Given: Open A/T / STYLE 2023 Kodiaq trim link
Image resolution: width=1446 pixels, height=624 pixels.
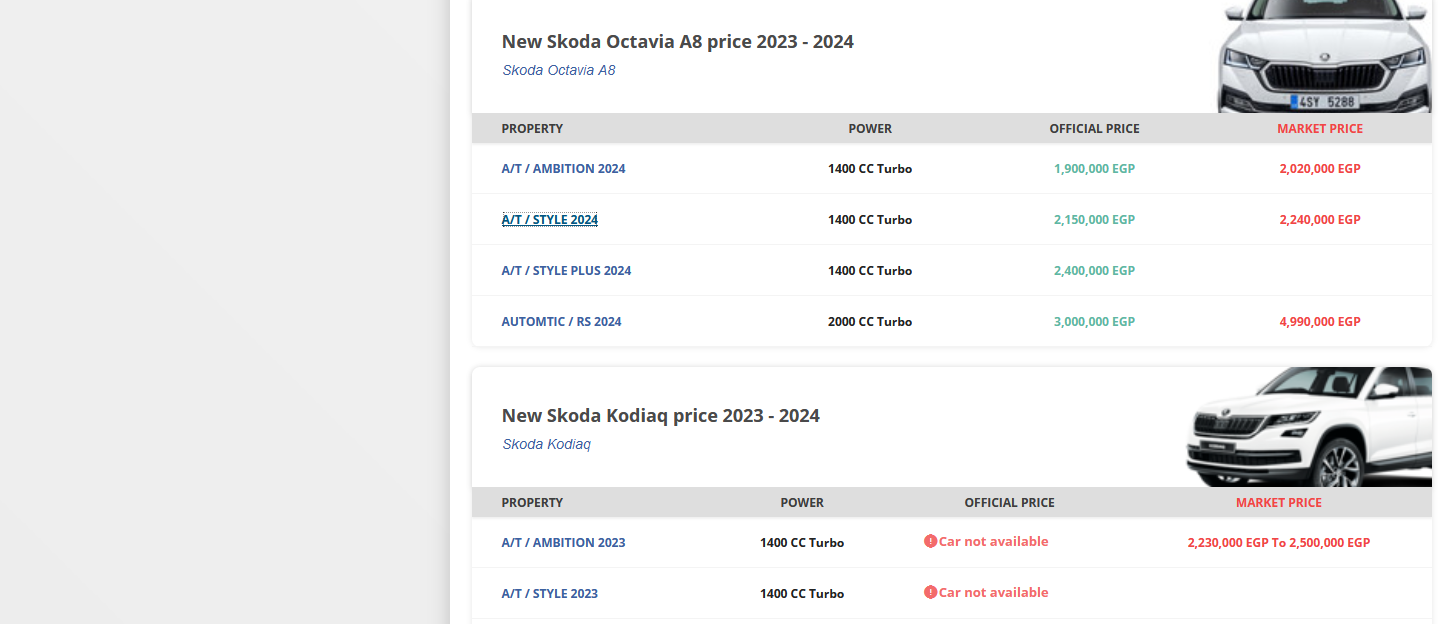Looking at the screenshot, I should tap(550, 594).
